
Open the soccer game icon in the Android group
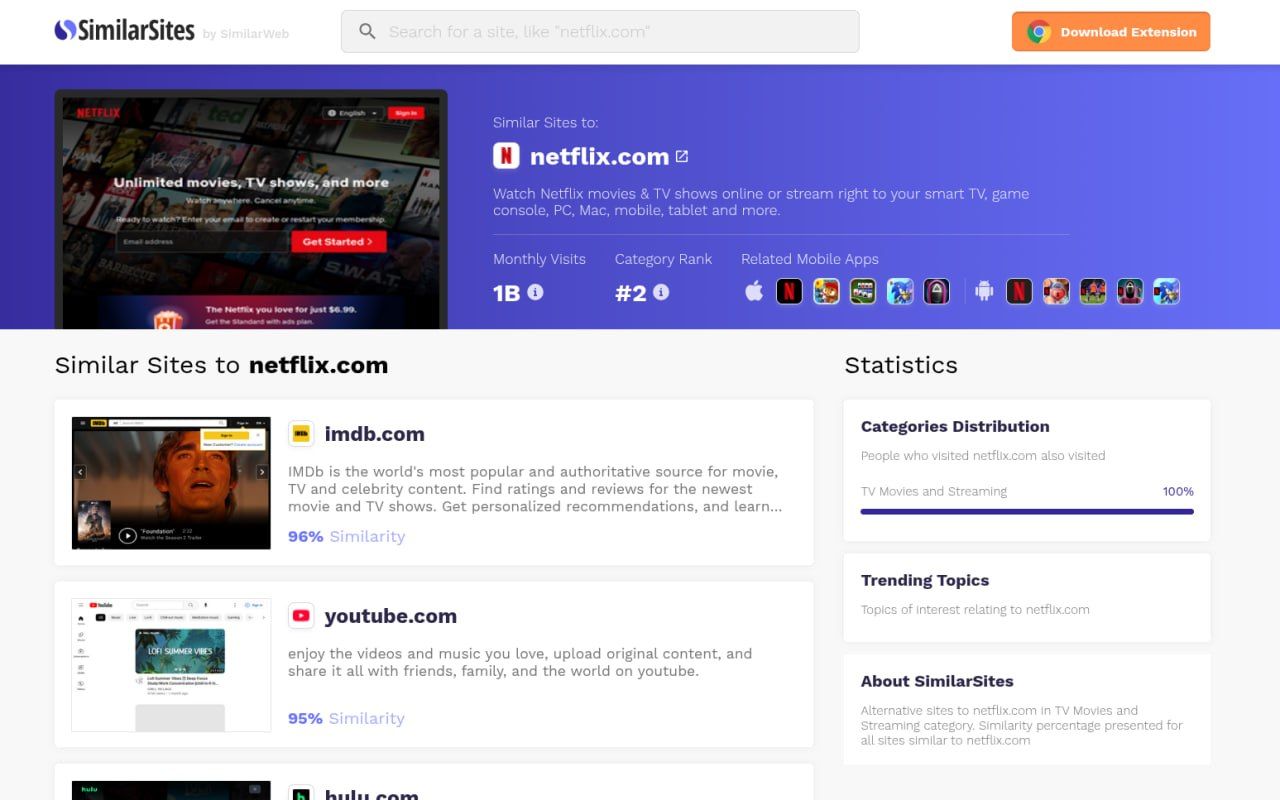pos(1093,291)
